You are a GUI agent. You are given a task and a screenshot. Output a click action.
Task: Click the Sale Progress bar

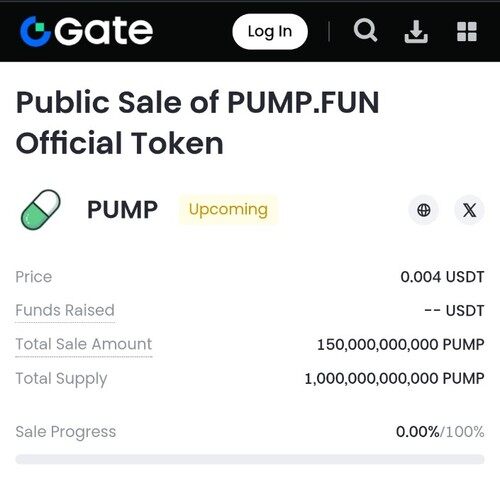pyautogui.click(x=250, y=459)
